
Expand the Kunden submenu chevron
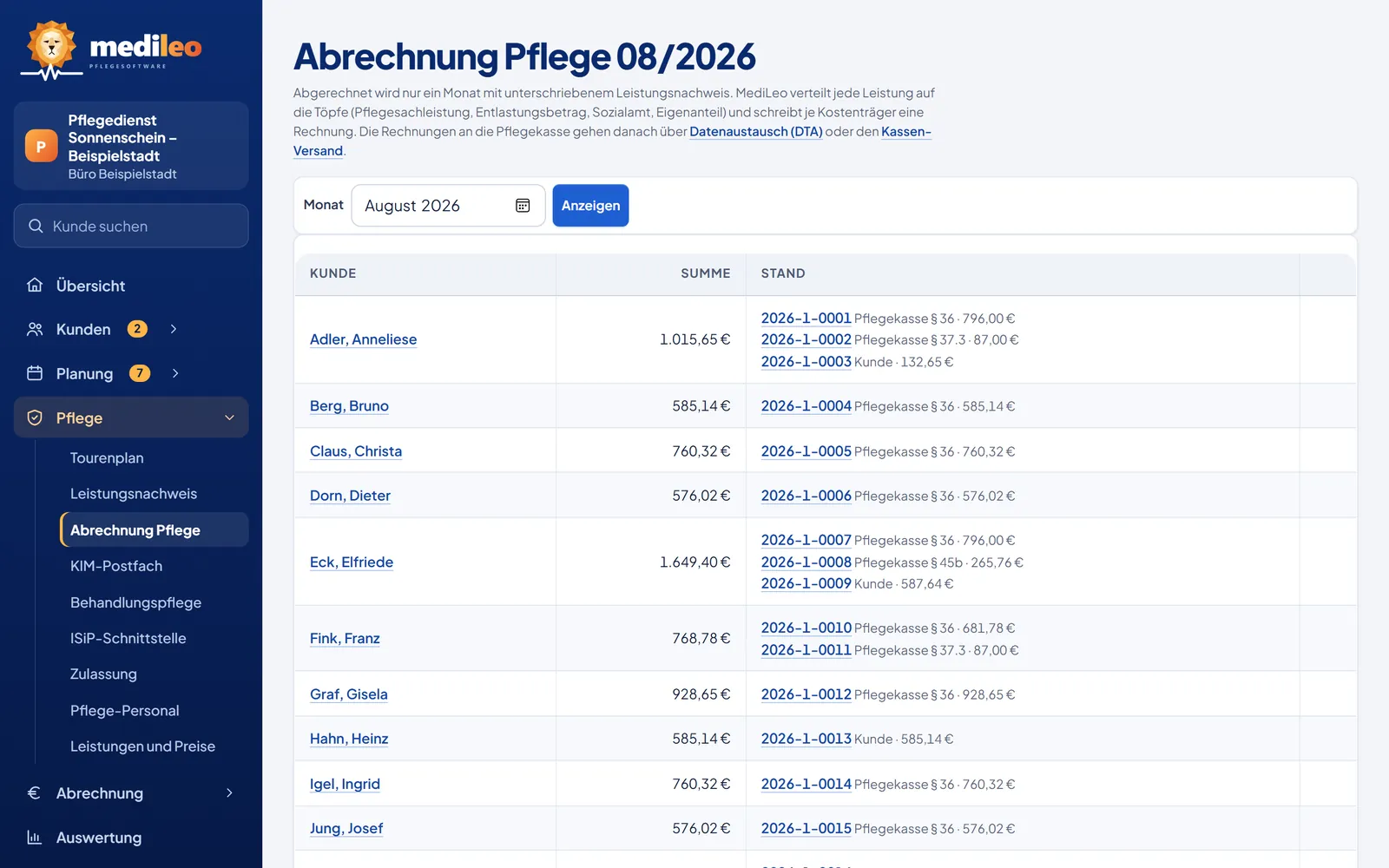pyautogui.click(x=174, y=329)
